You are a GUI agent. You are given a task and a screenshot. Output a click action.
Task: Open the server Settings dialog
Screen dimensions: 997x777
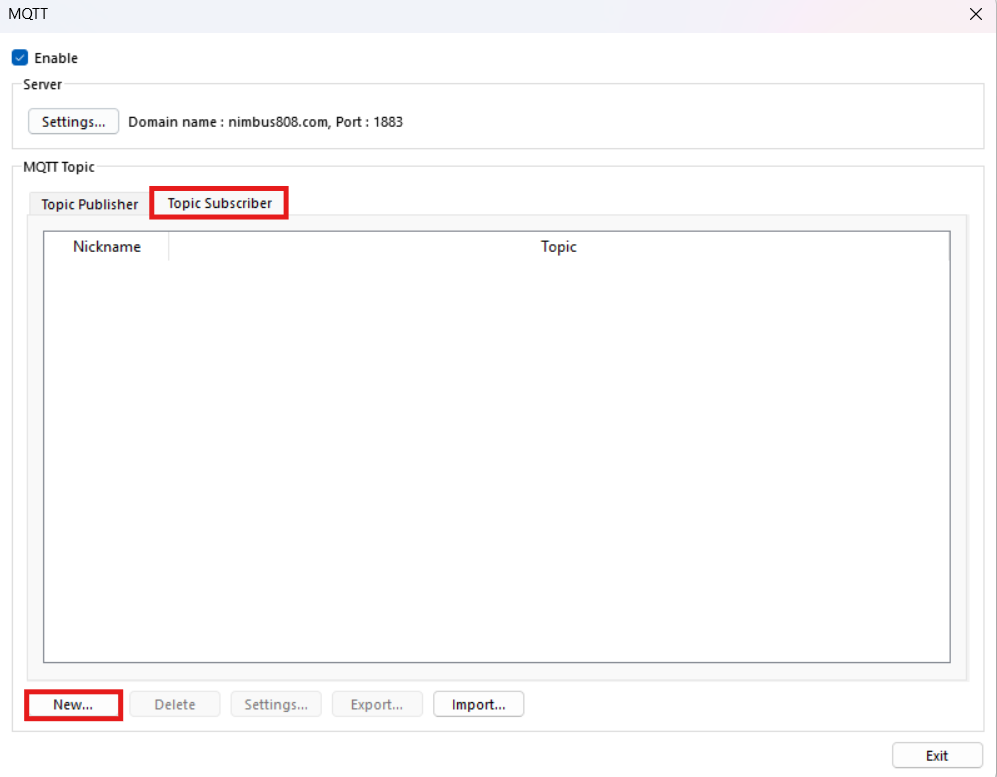[72, 121]
